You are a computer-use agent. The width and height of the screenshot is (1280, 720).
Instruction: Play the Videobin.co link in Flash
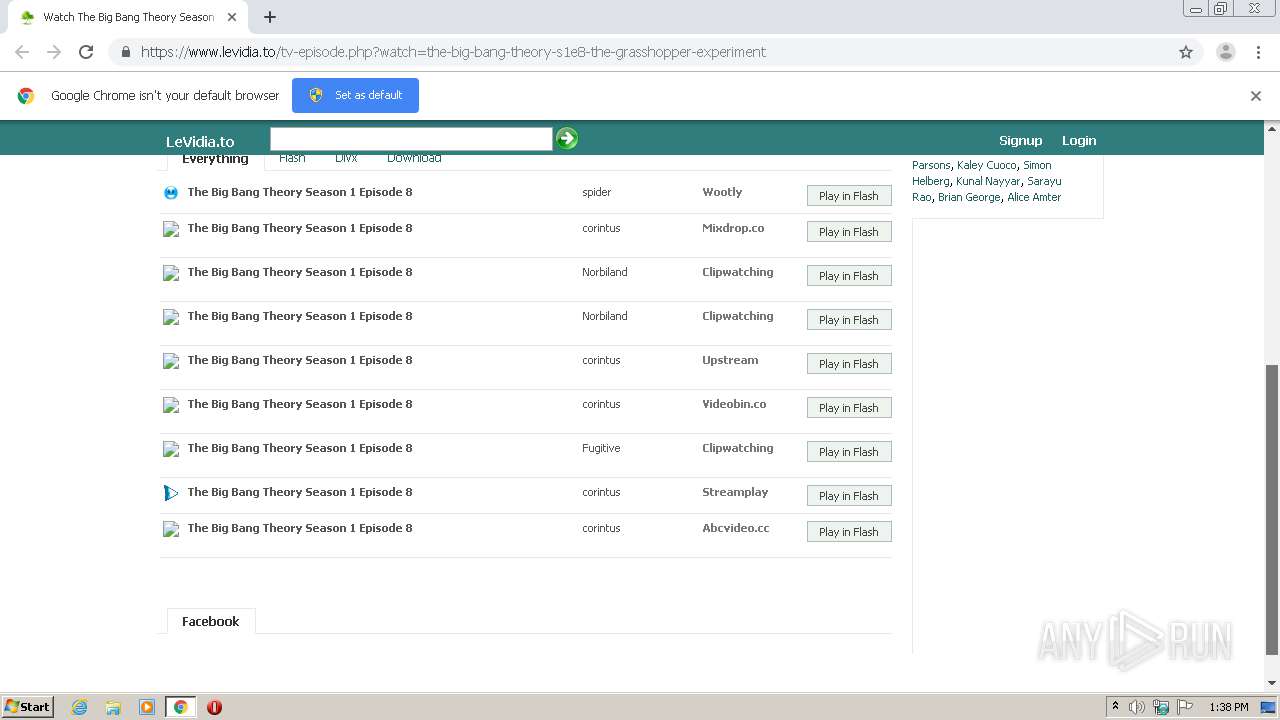pyautogui.click(x=849, y=408)
